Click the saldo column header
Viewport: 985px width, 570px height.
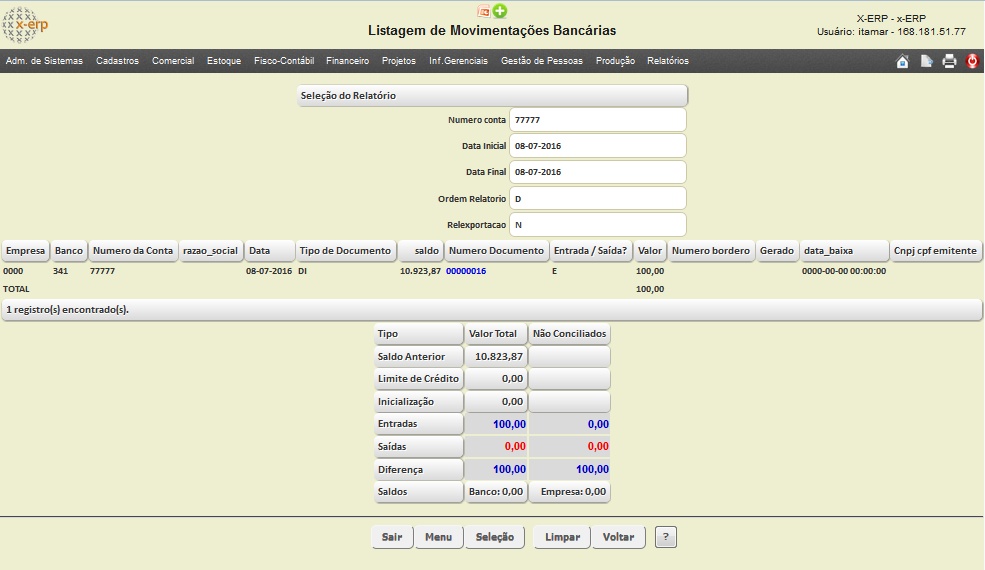tap(420, 251)
